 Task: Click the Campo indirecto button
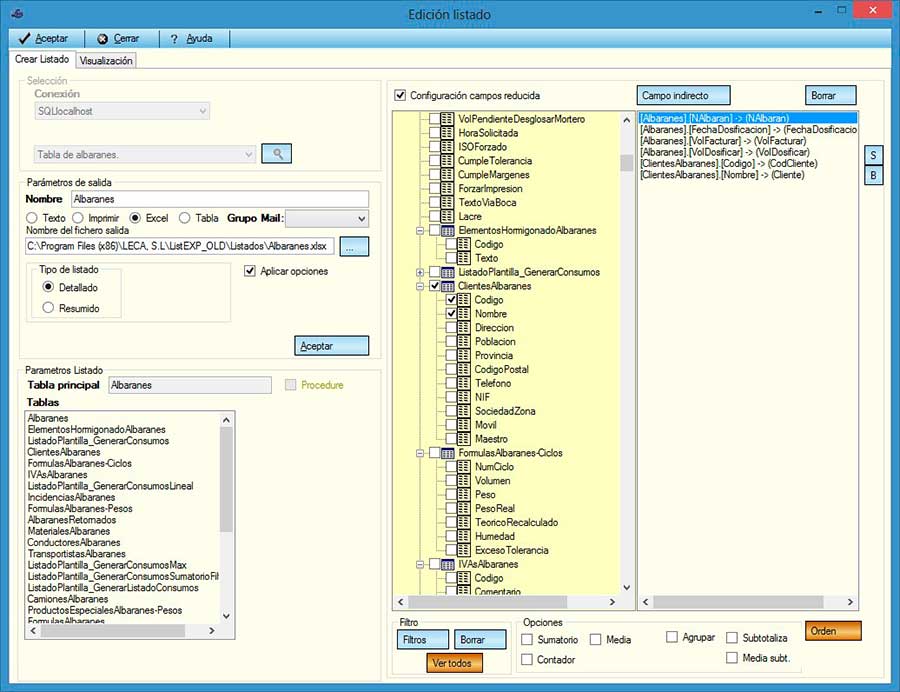(683, 95)
